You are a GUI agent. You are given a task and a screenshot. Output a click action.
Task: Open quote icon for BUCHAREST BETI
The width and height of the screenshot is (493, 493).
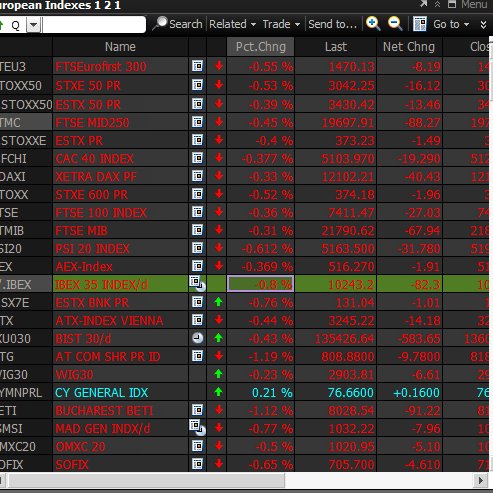tap(197, 410)
